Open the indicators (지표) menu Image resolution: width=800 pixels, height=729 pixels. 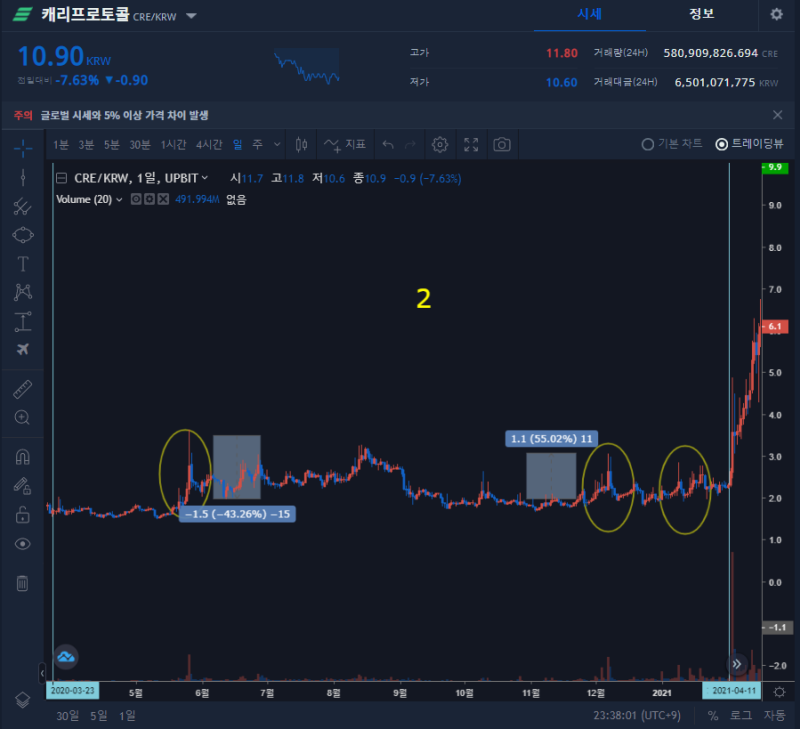click(345, 145)
